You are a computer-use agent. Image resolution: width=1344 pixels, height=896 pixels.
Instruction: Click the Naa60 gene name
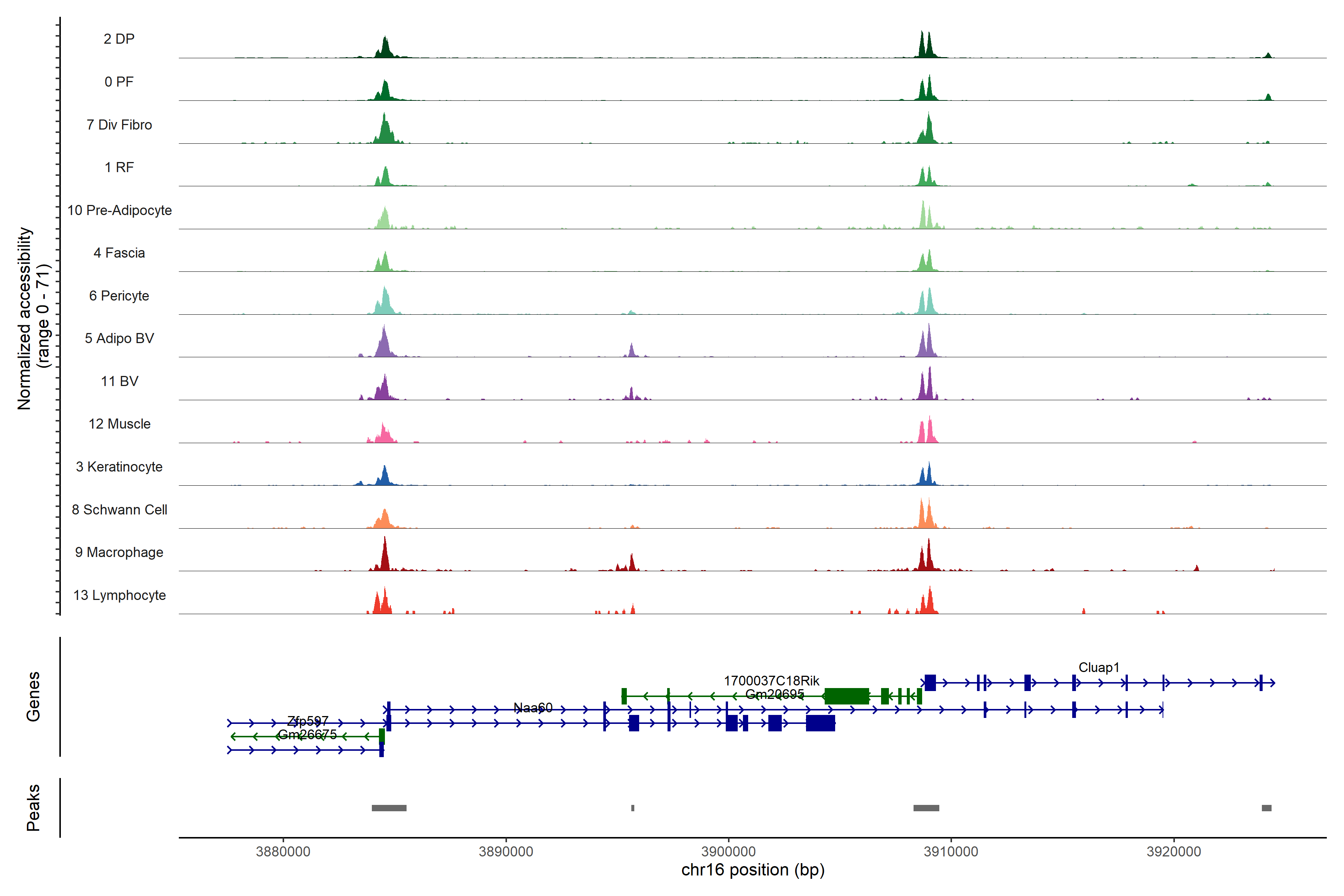pyautogui.click(x=533, y=708)
